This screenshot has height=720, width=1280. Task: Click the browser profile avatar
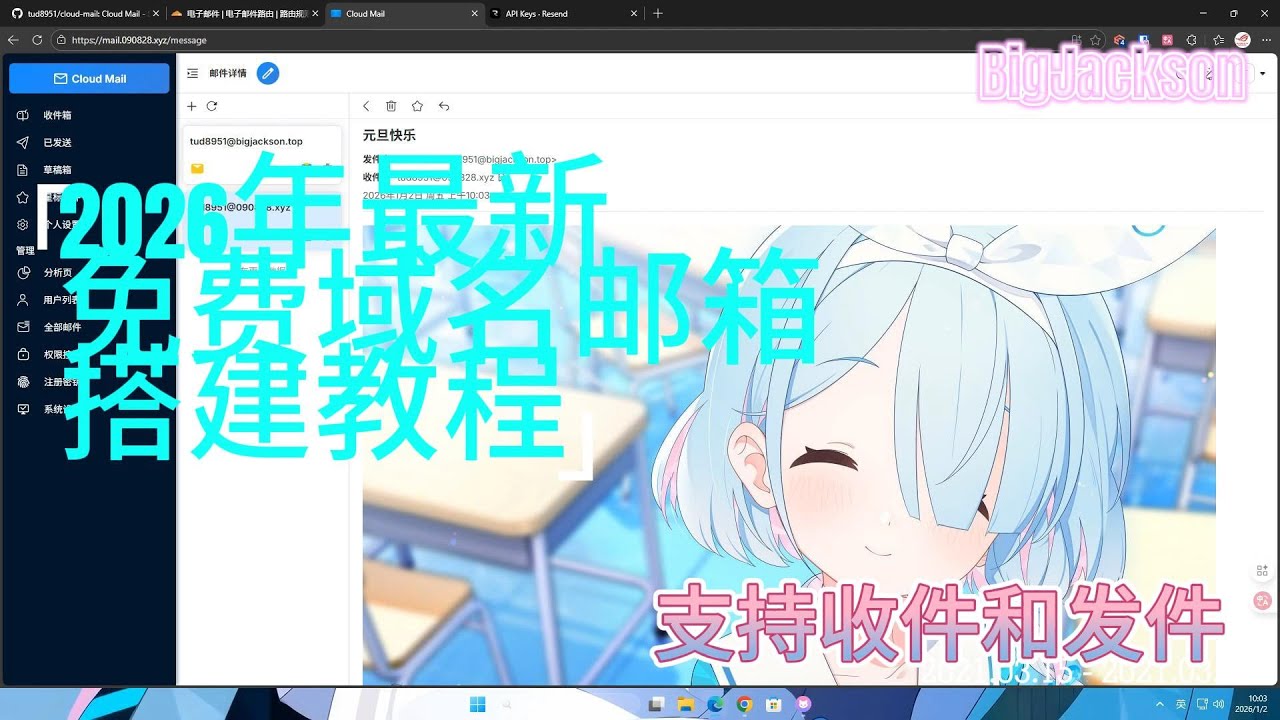(1243, 40)
